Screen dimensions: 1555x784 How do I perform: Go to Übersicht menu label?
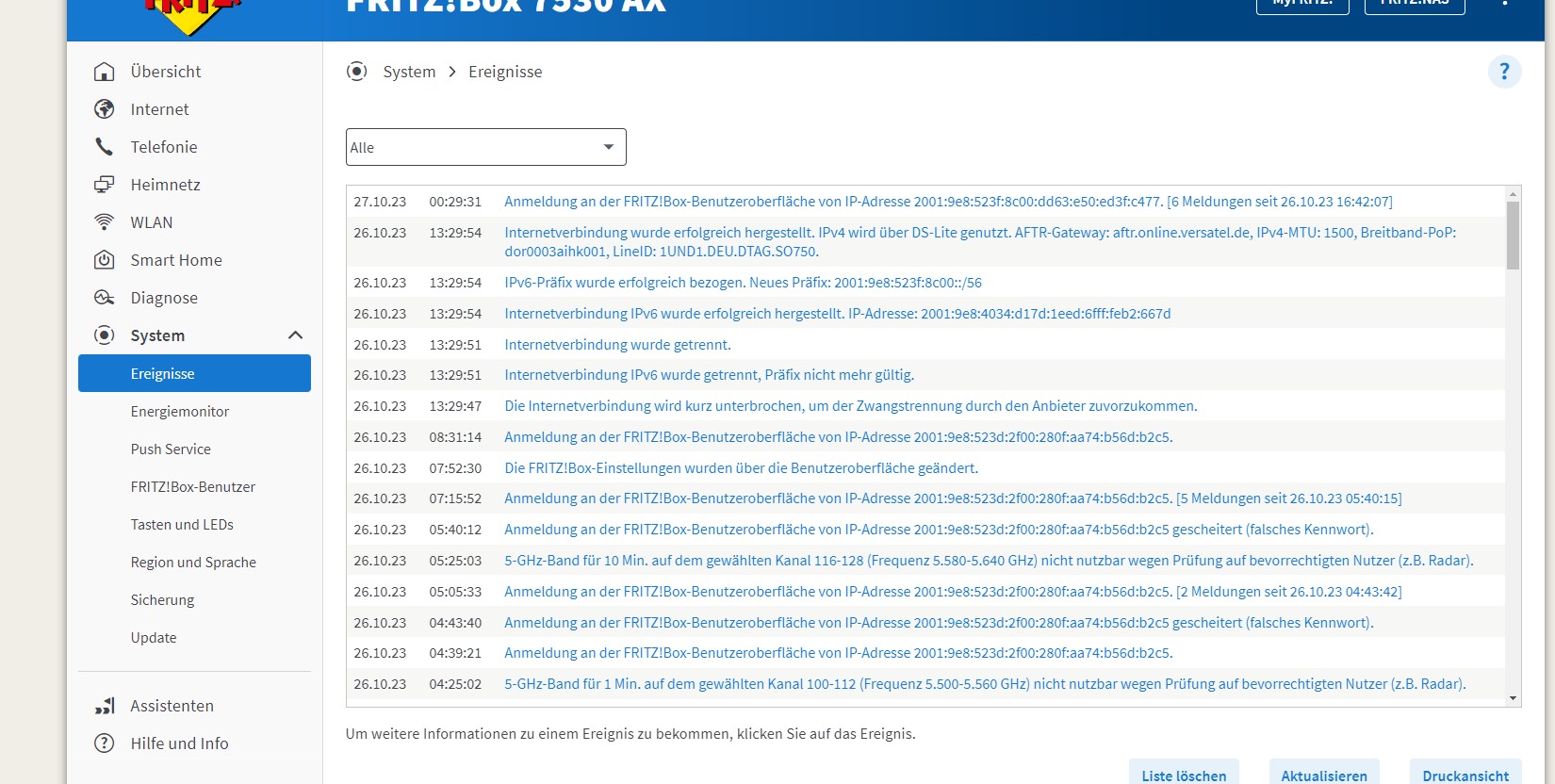click(166, 72)
